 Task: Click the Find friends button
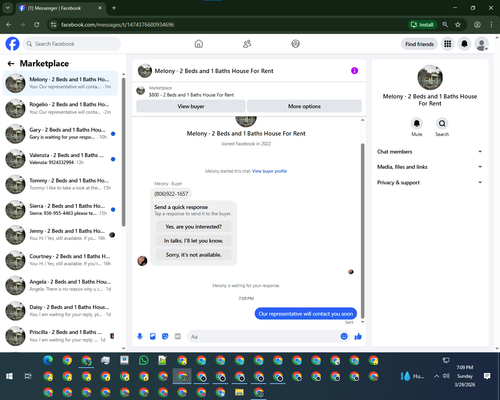pyautogui.click(x=419, y=44)
